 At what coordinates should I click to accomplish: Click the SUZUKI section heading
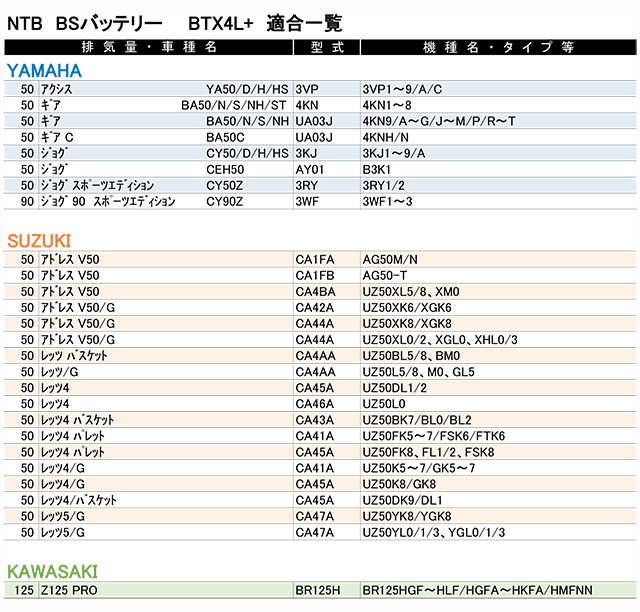click(x=39, y=241)
